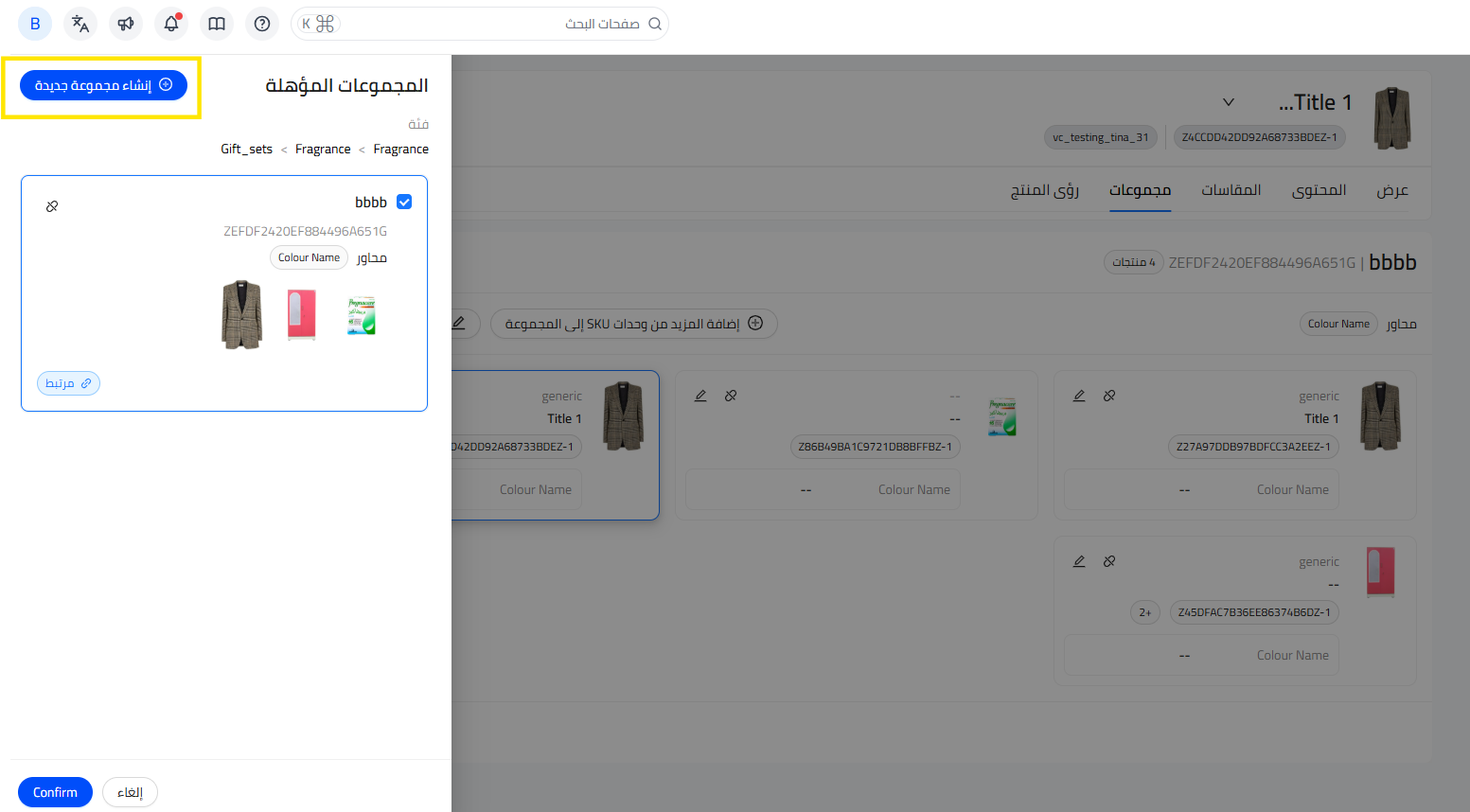Open the notifications bell
Image resolution: width=1470 pixels, height=812 pixels.
coord(171,24)
